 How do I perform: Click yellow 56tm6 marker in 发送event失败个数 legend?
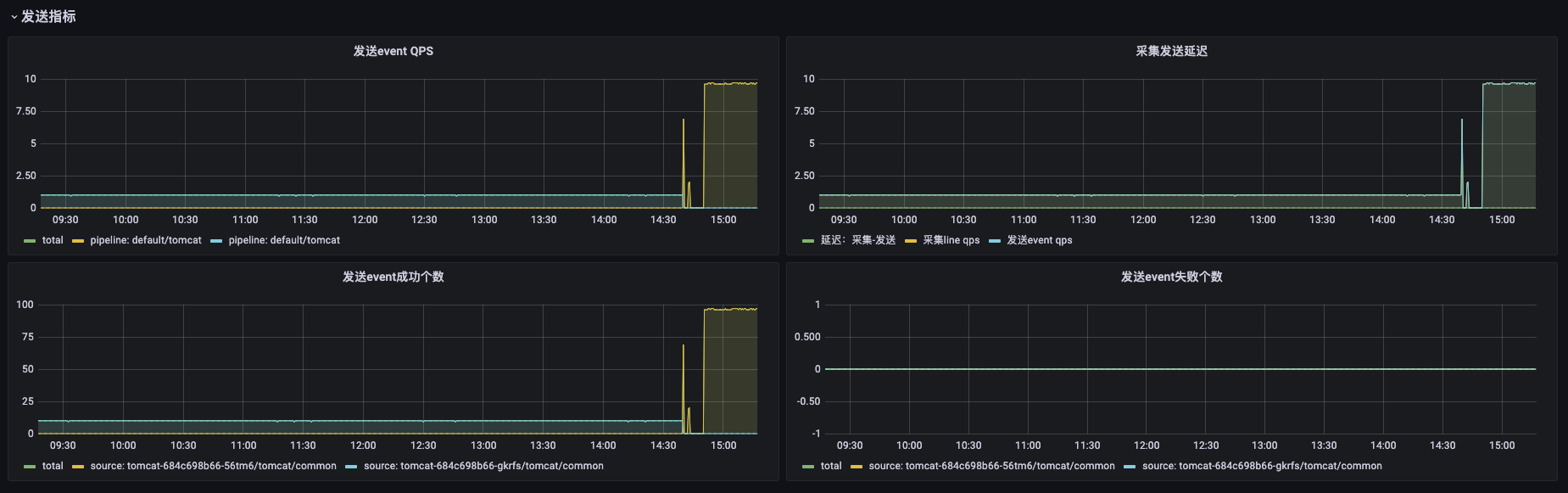[857, 467]
